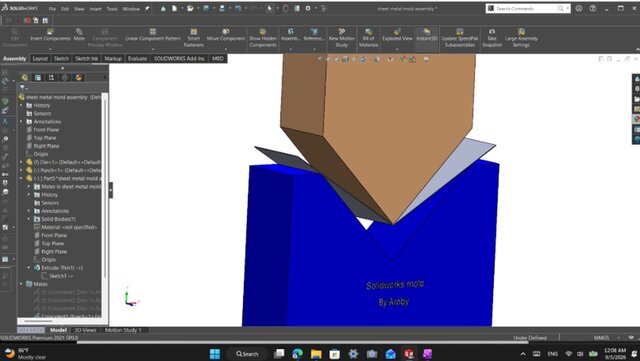The image size is (640, 361).
Task: Open the DisplayManager tab icon
Action: [x=78, y=78]
